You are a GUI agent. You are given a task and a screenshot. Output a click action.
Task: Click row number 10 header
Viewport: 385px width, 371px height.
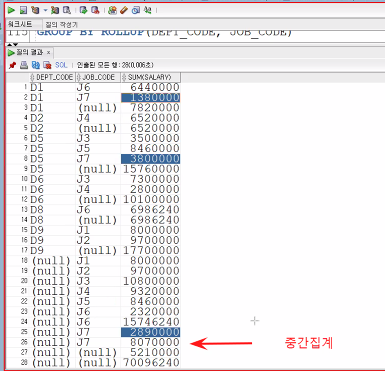[24, 179]
